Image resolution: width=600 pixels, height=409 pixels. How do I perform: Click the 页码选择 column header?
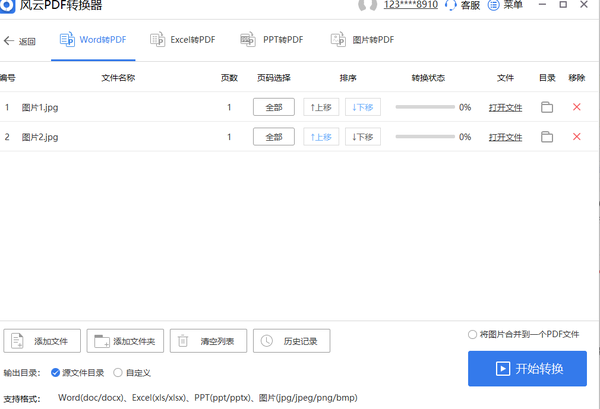click(x=274, y=78)
